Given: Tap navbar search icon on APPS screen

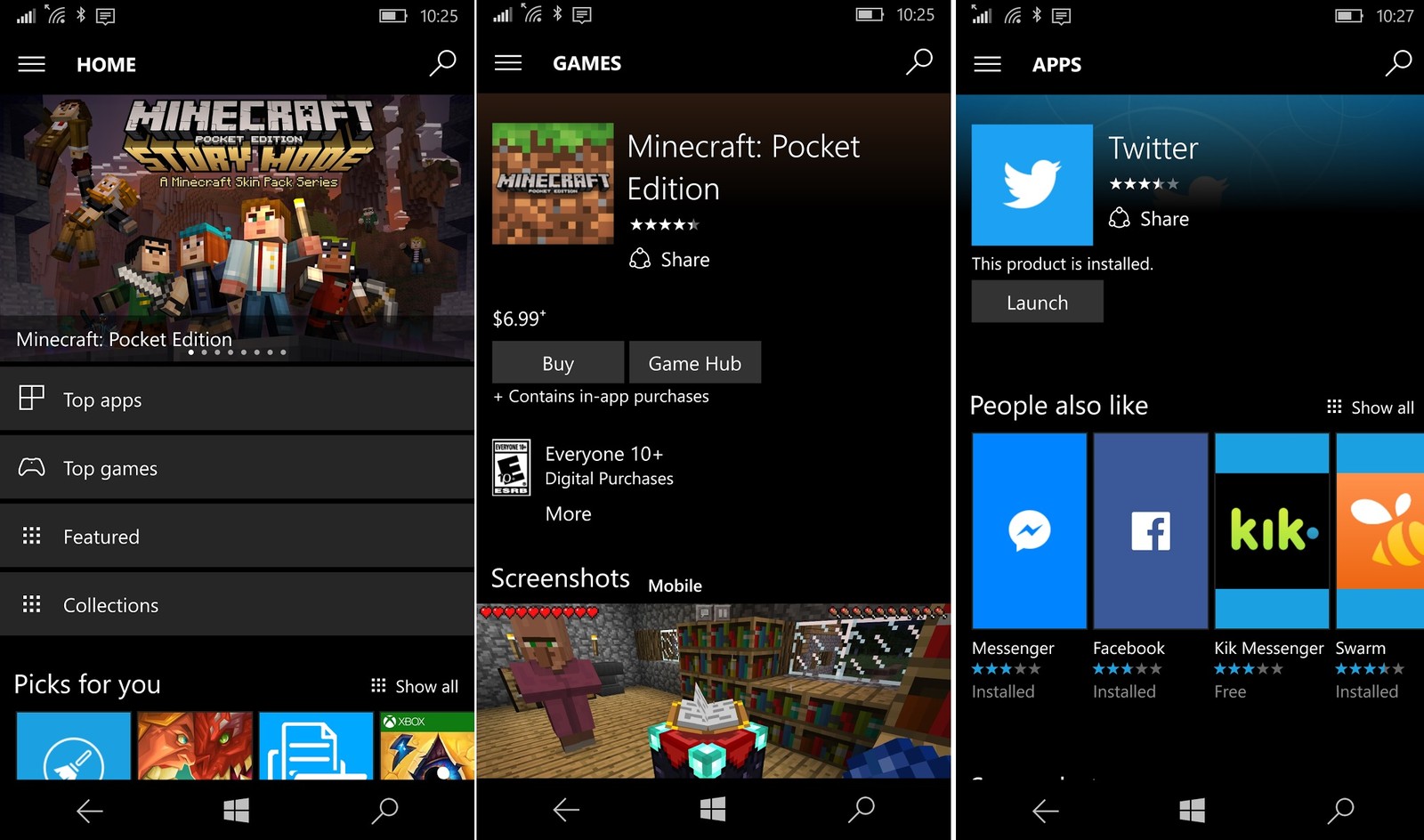Looking at the screenshot, I should (1340, 810).
